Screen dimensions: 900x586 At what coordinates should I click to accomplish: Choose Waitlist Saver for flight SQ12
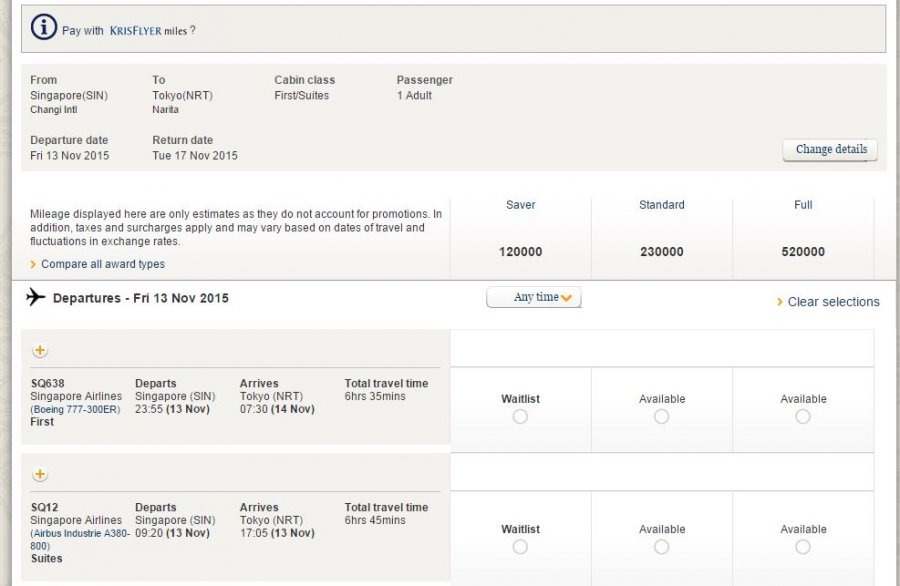520,547
